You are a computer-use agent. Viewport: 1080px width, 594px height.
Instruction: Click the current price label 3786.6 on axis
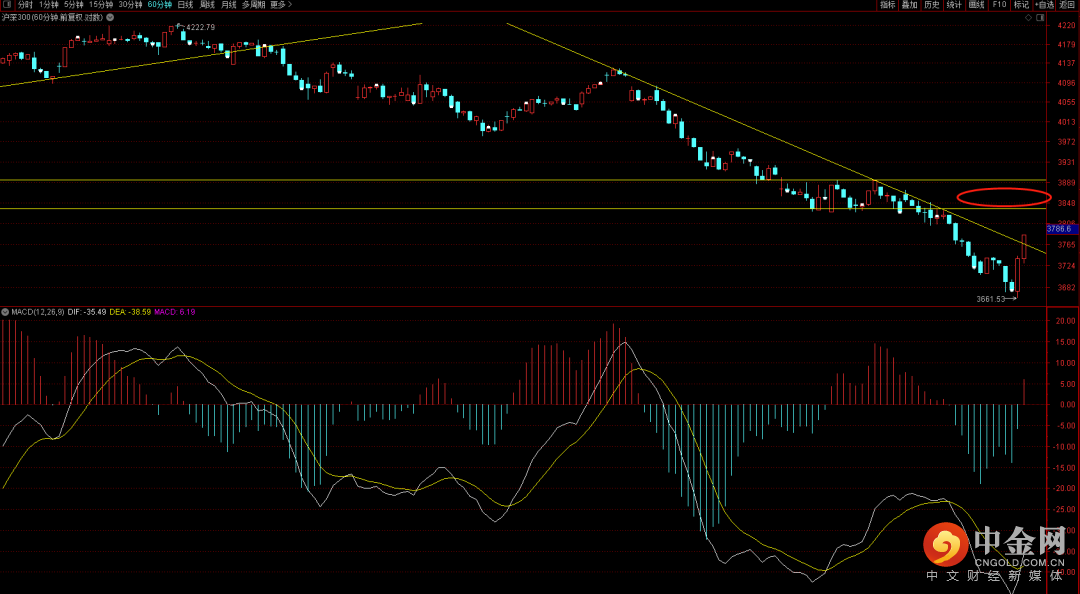point(1060,229)
